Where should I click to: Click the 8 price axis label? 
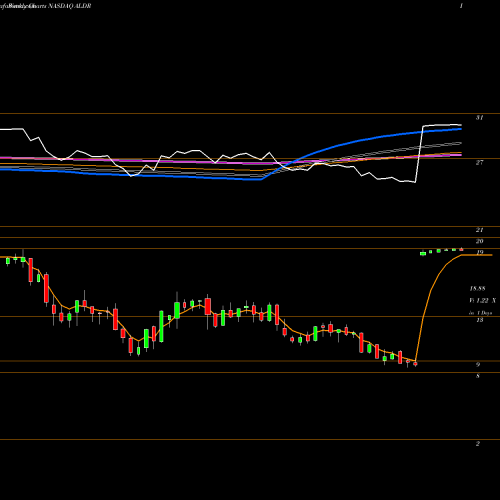[478, 376]
